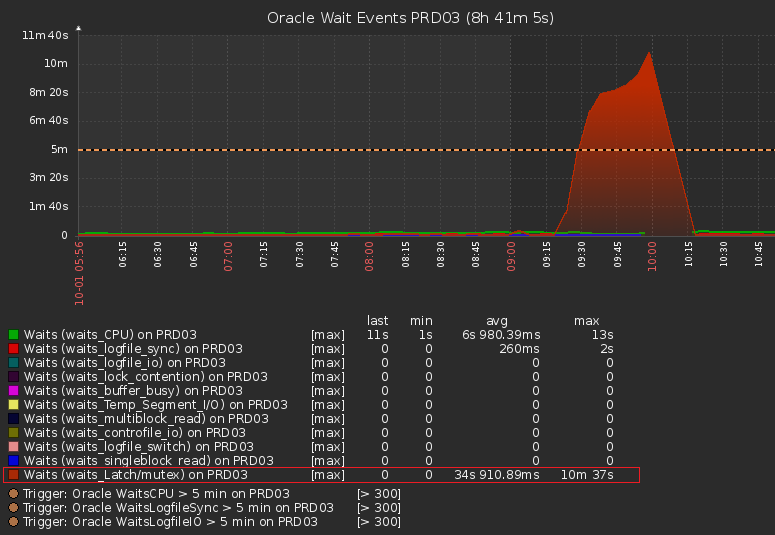Click the waits_CPU avg value 6s 980.39ms
Viewport: 775px width, 535px height.
(501, 335)
